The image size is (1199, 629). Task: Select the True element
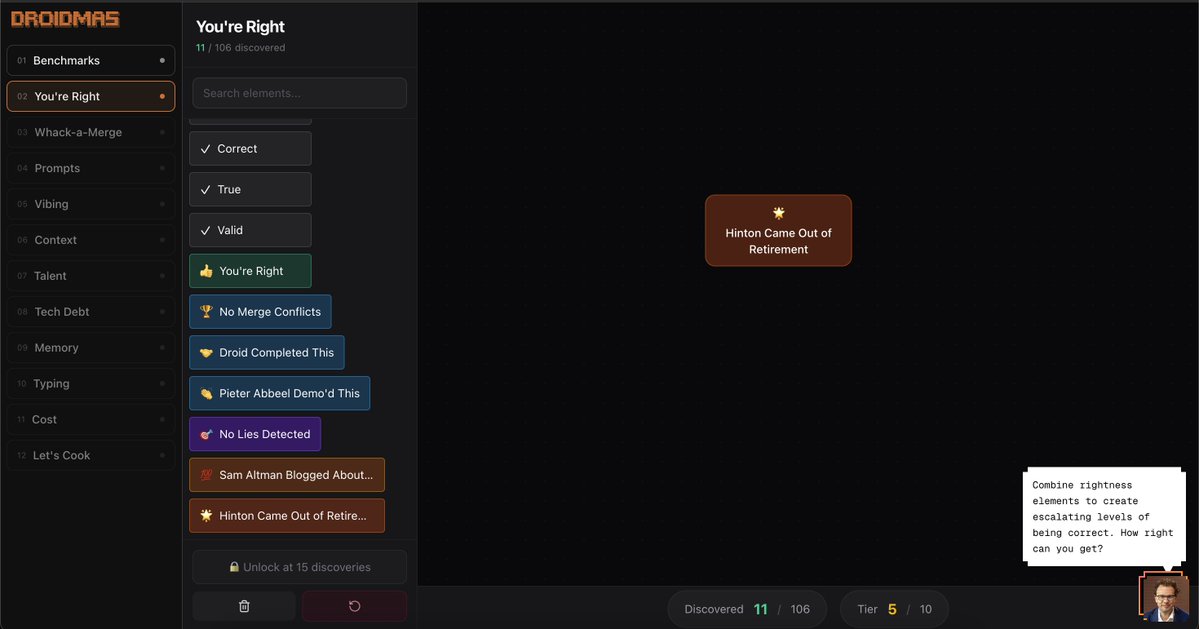point(250,190)
